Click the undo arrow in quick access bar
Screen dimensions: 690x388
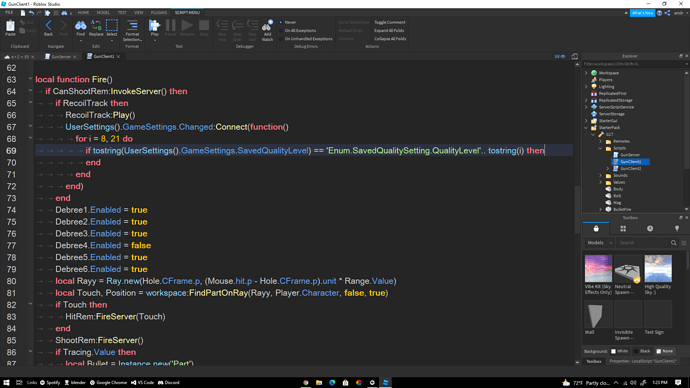[x=31, y=13]
